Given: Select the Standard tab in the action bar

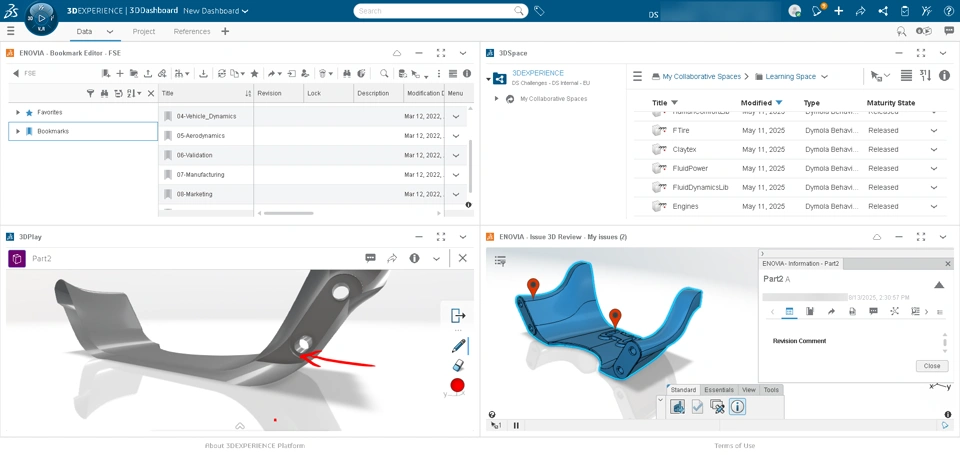Looking at the screenshot, I should [x=683, y=390].
